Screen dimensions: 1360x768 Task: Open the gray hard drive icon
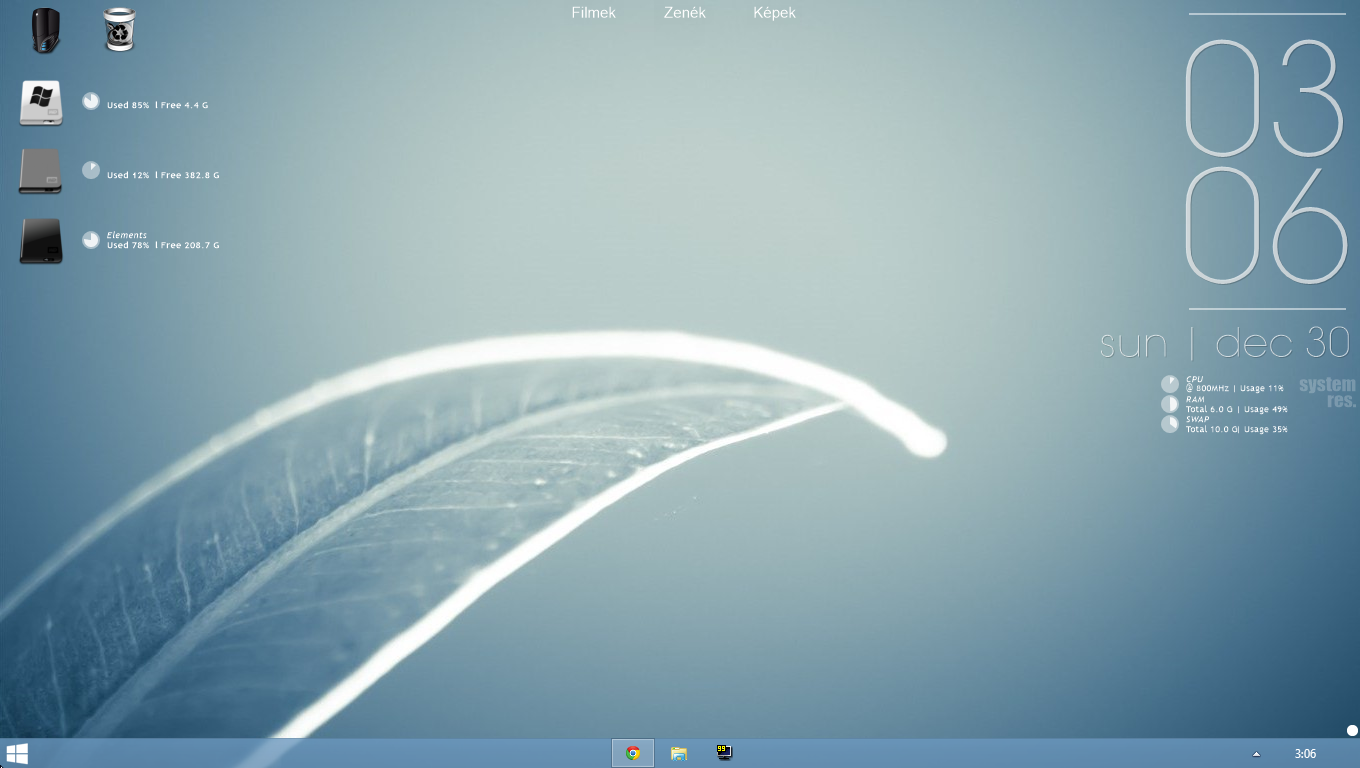coord(41,171)
